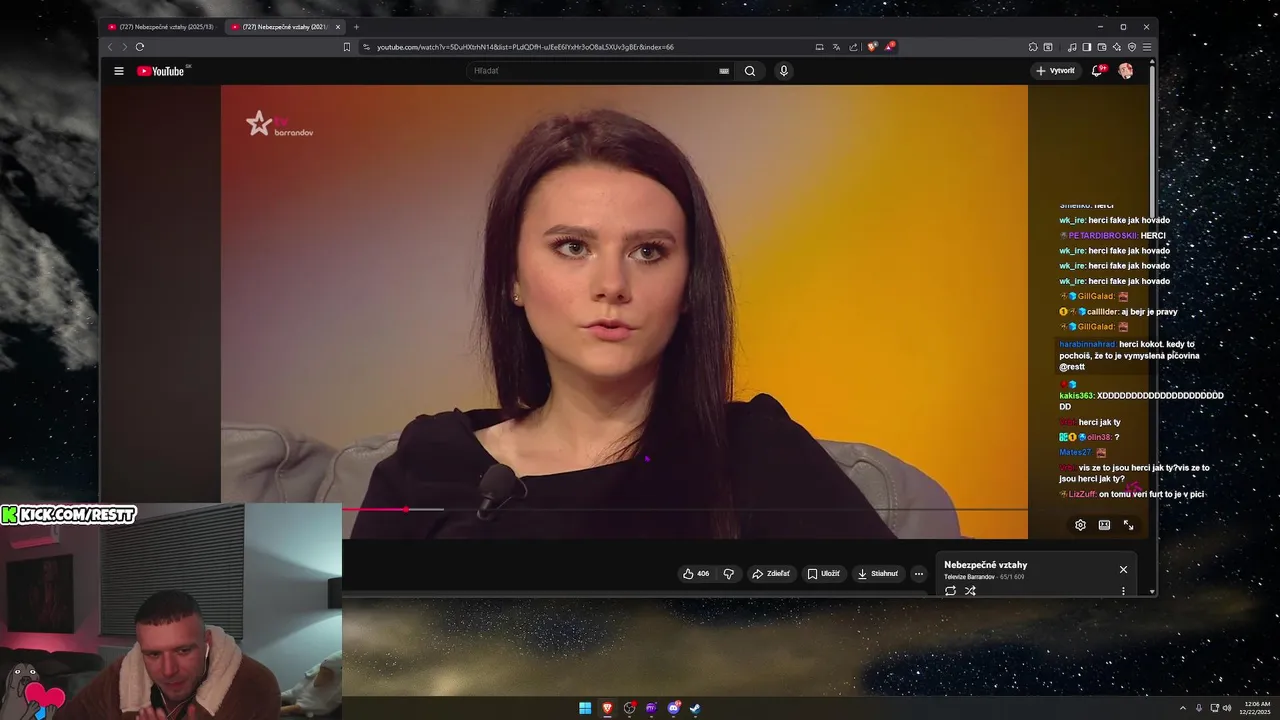The height and width of the screenshot is (720, 1280).
Task: Save the video with the Uložiť button
Action: tap(824, 574)
